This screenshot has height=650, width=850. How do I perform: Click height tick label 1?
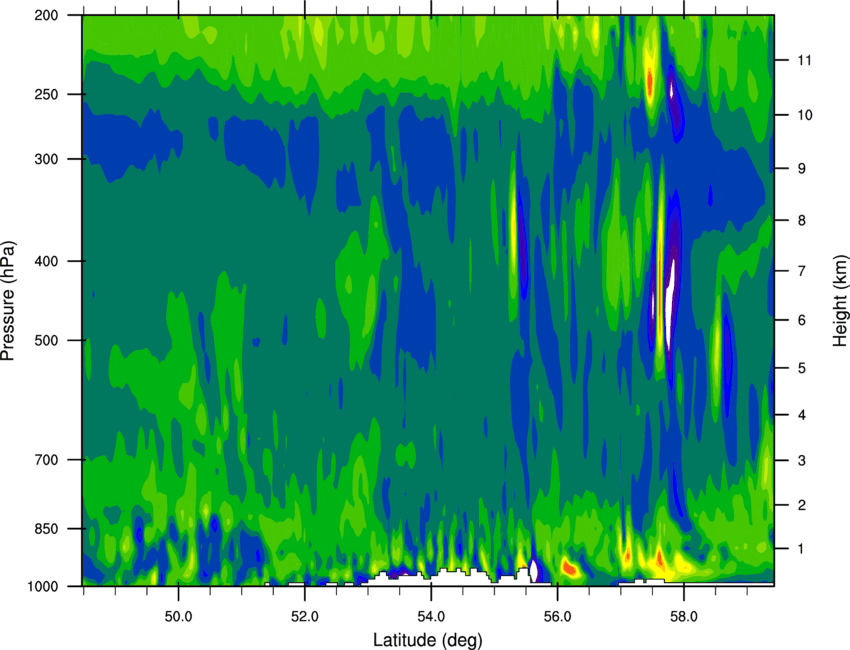pos(801,549)
